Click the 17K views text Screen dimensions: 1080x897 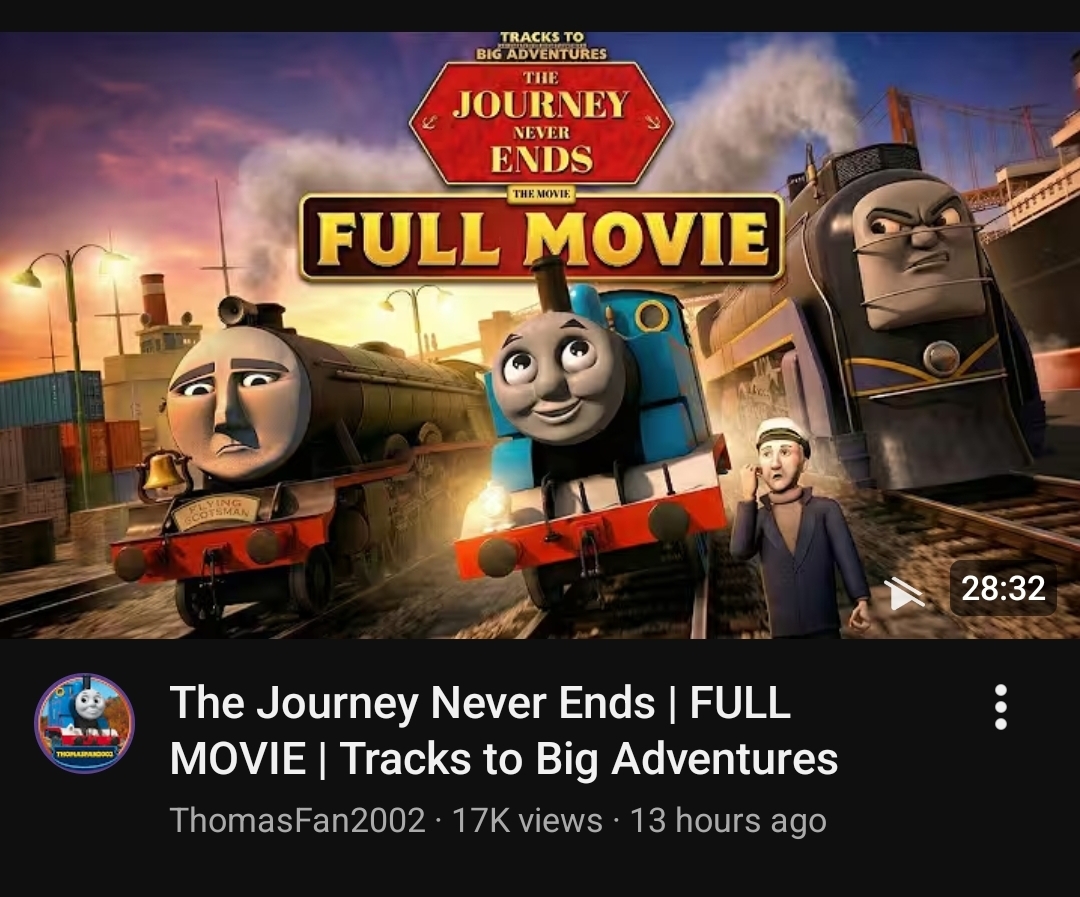tap(527, 821)
